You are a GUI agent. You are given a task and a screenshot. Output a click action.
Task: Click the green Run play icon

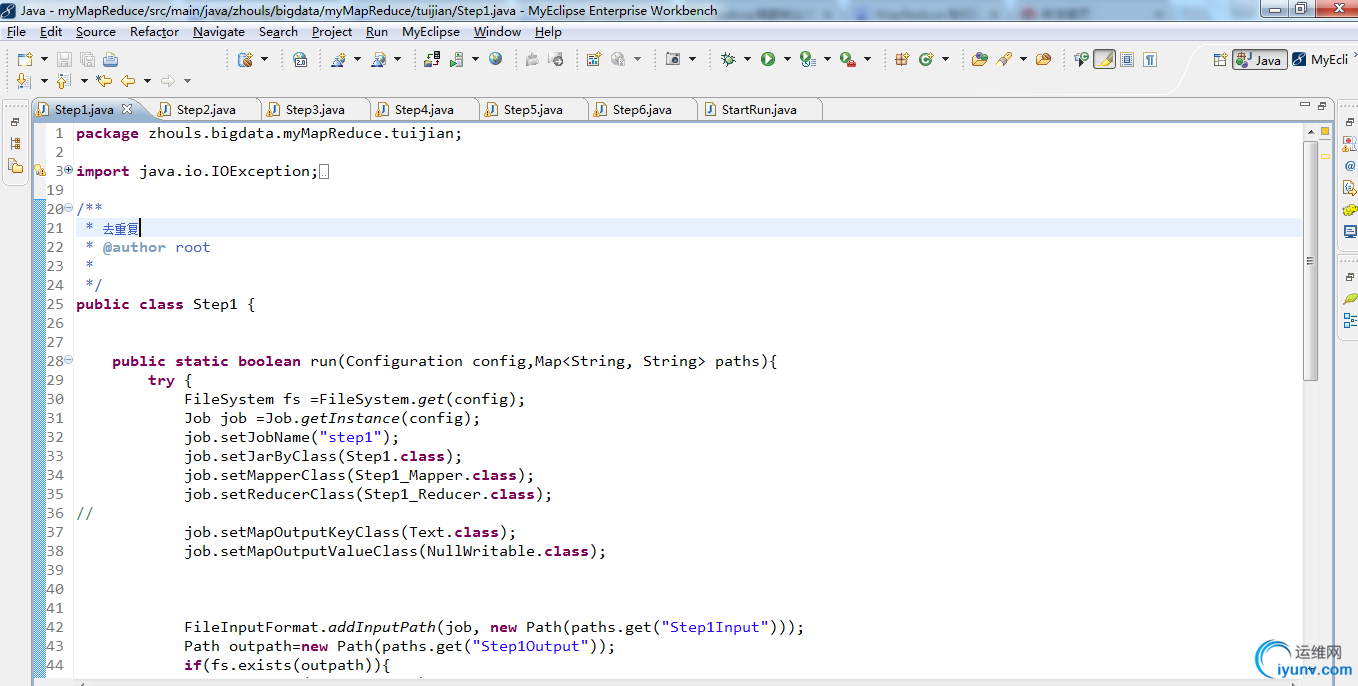pyautogui.click(x=768, y=59)
